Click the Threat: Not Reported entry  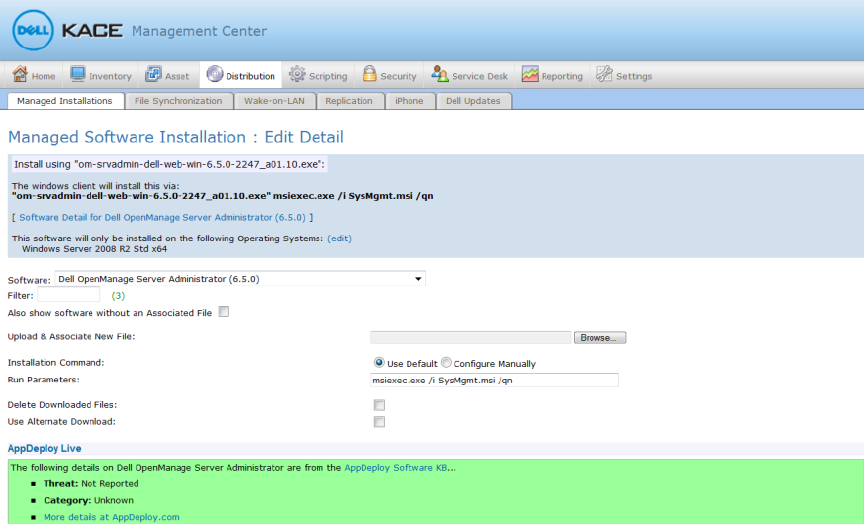[91, 484]
